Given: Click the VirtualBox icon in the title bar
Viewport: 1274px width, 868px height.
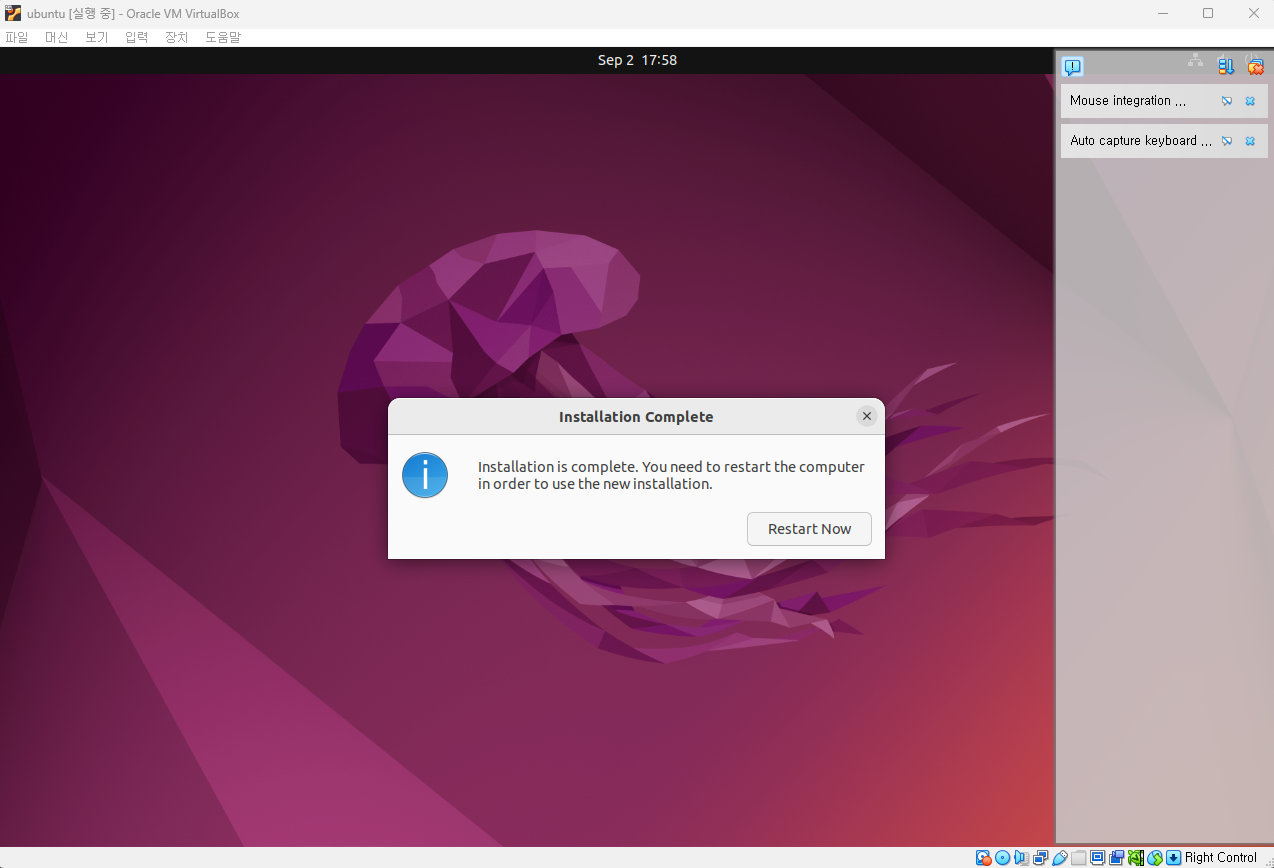Looking at the screenshot, I should click(x=13, y=13).
